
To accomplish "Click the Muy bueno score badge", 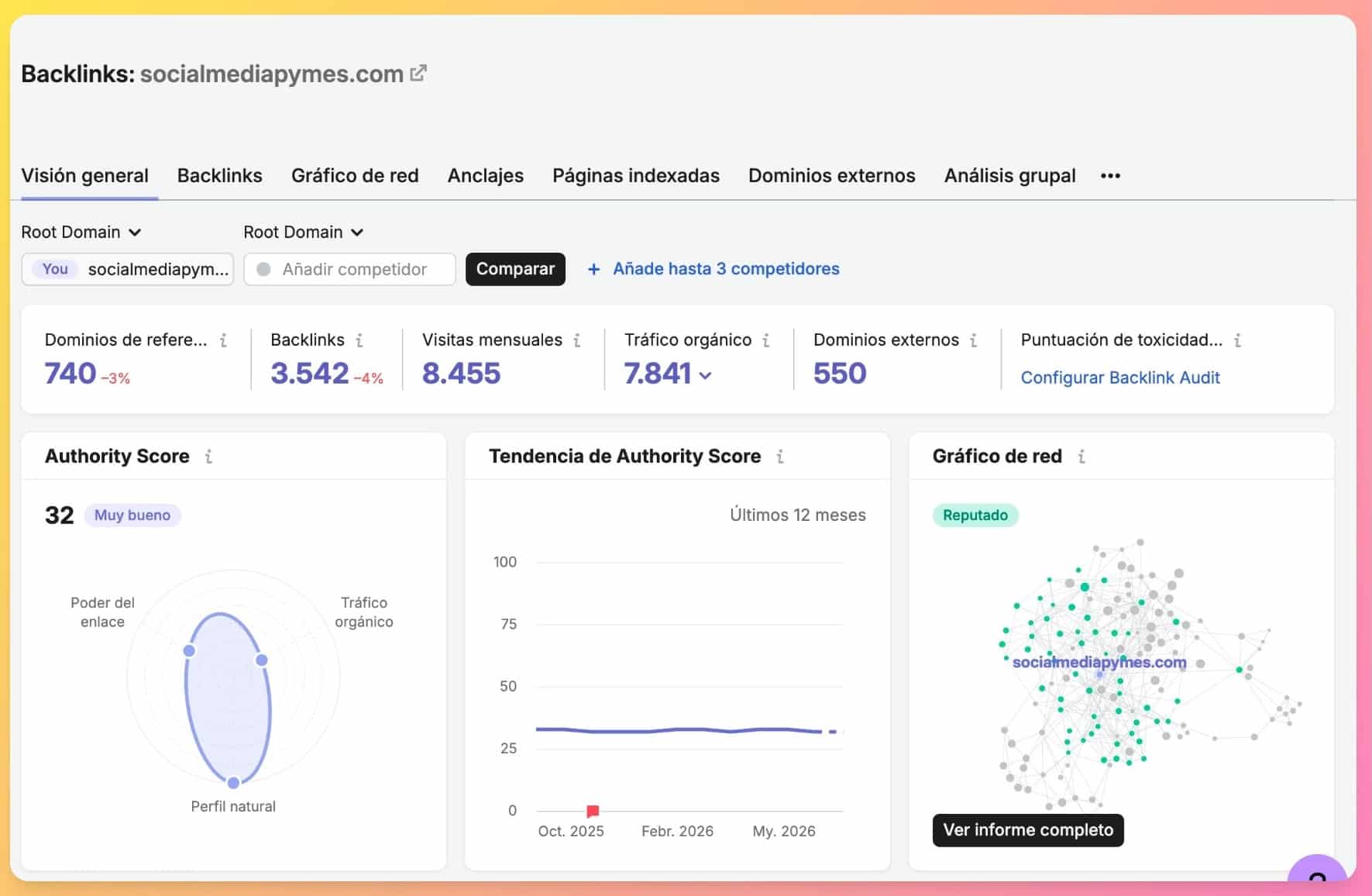I will 132,515.
